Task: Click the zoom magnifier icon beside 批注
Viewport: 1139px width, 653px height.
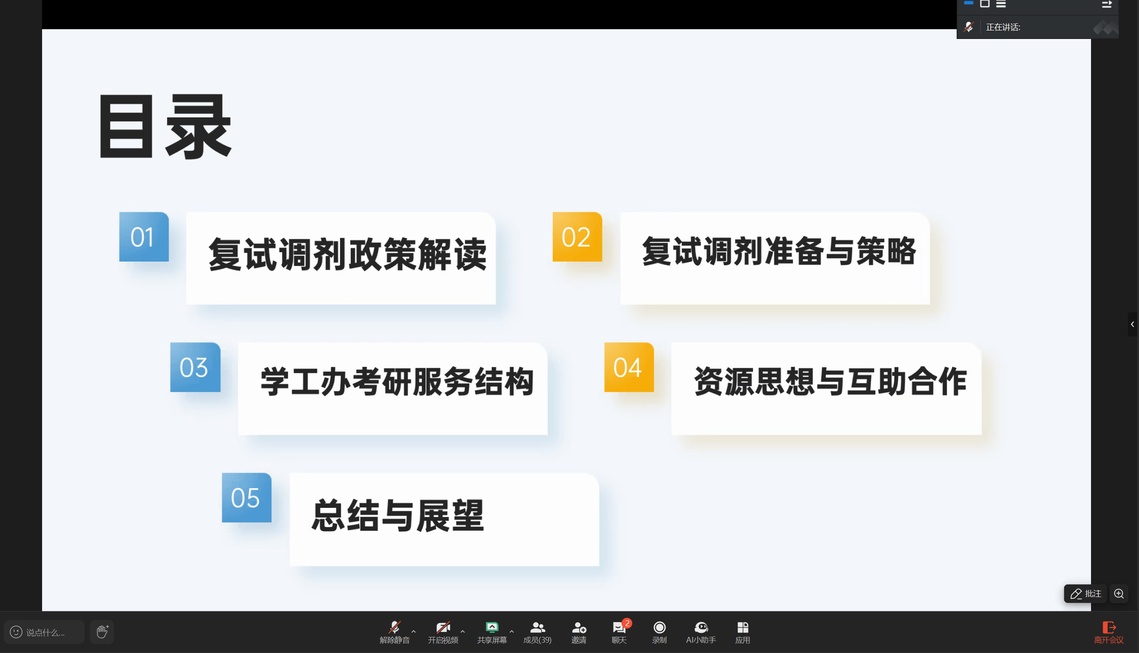Action: 1119,593
